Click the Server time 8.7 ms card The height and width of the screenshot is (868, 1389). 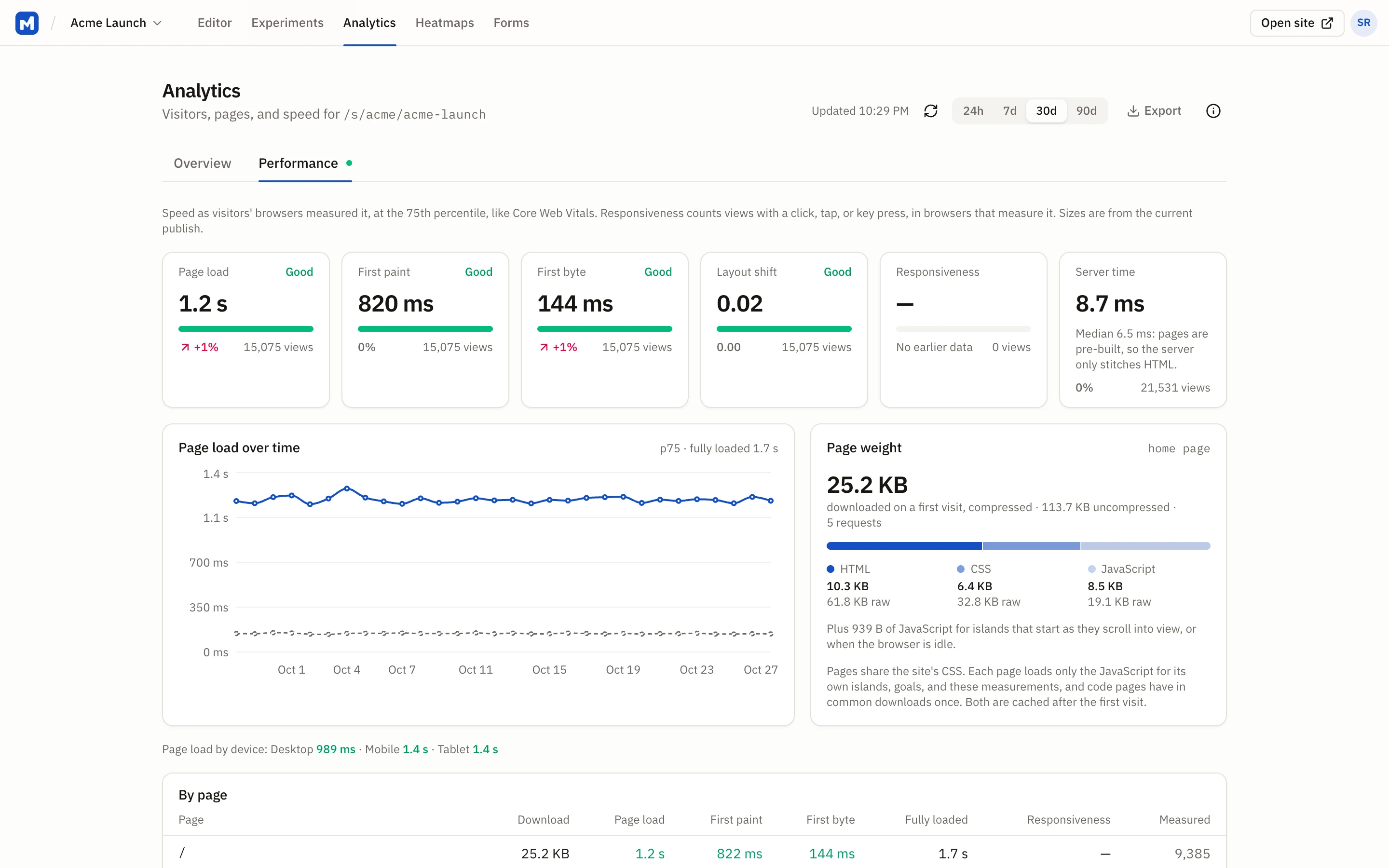tap(1142, 329)
